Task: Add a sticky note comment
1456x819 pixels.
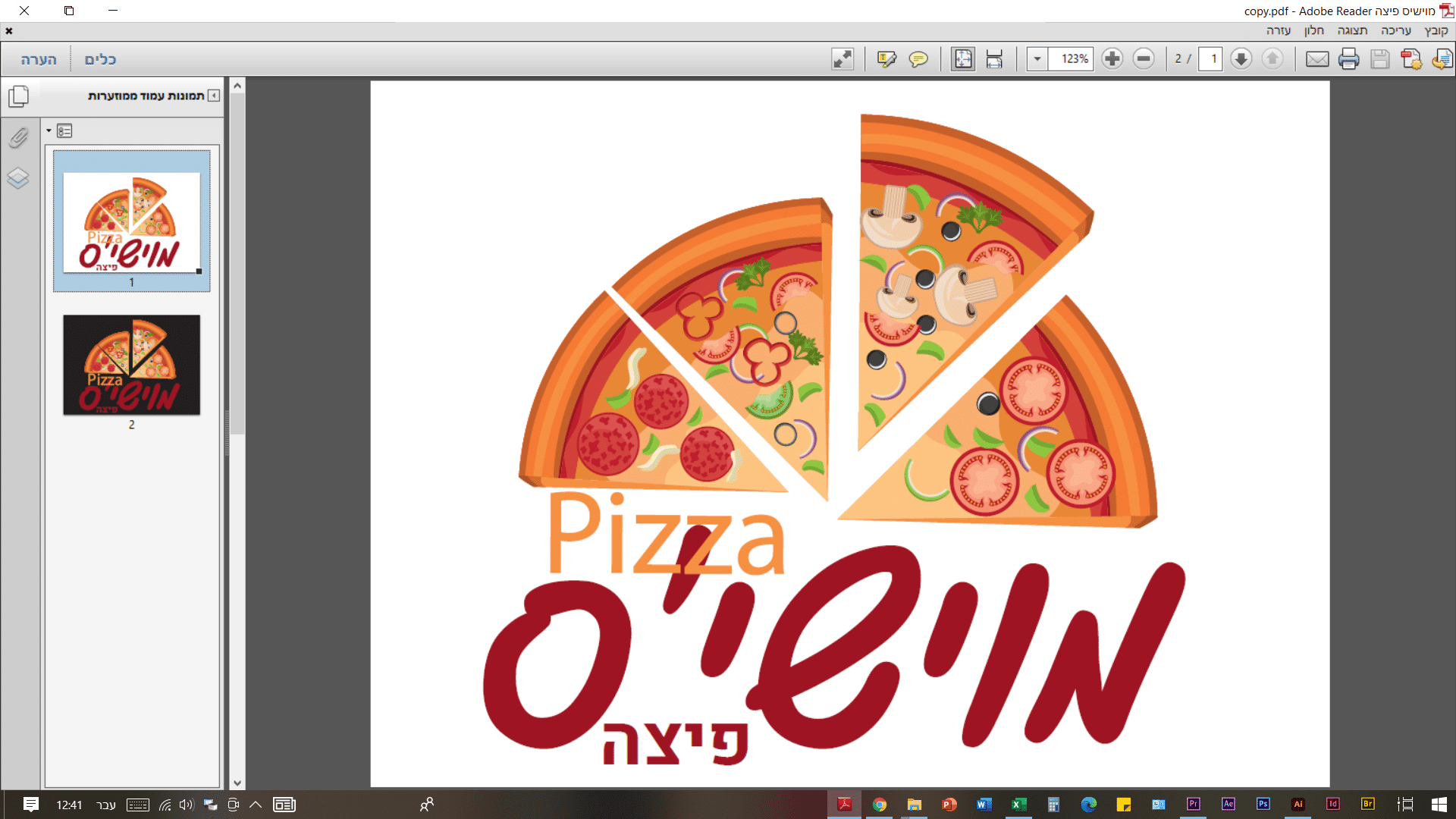Action: pyautogui.click(x=918, y=59)
